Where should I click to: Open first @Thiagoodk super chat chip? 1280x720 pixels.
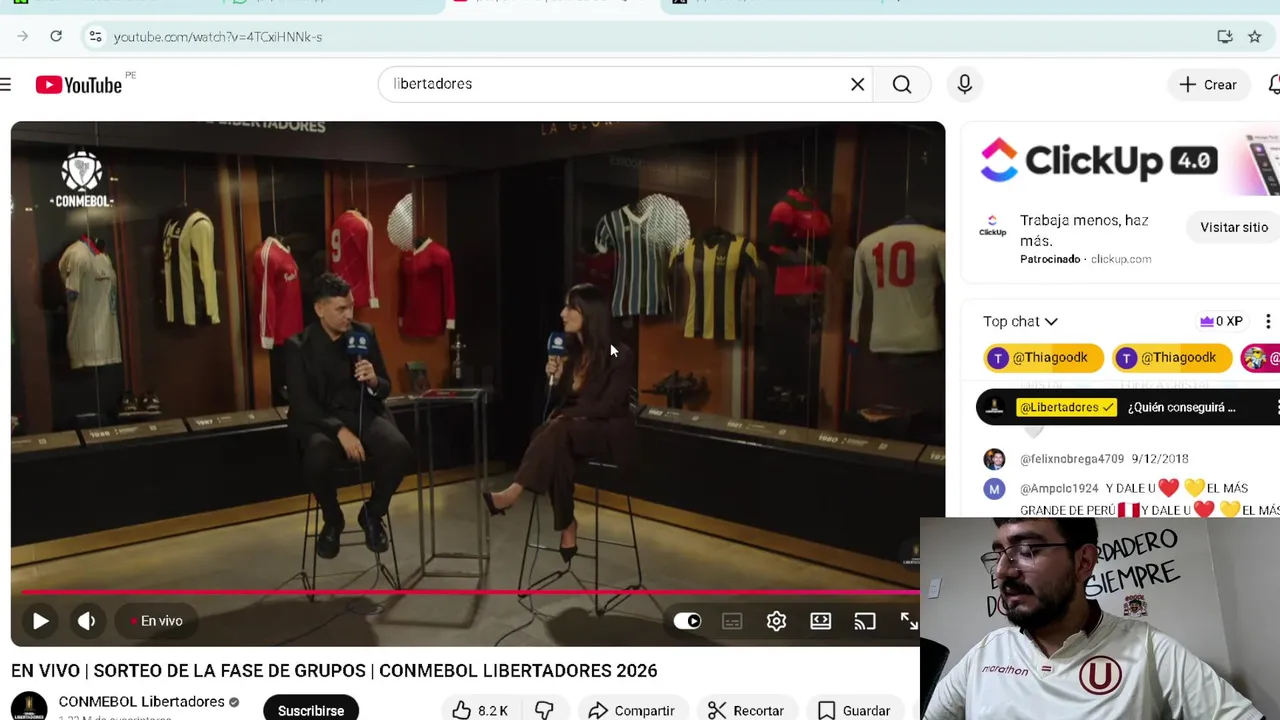point(1043,358)
